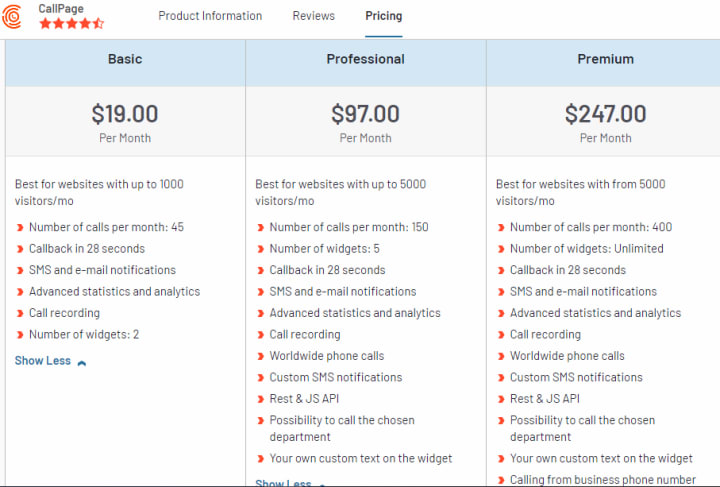
Task: Open the Product Information tab
Action: coord(210,16)
